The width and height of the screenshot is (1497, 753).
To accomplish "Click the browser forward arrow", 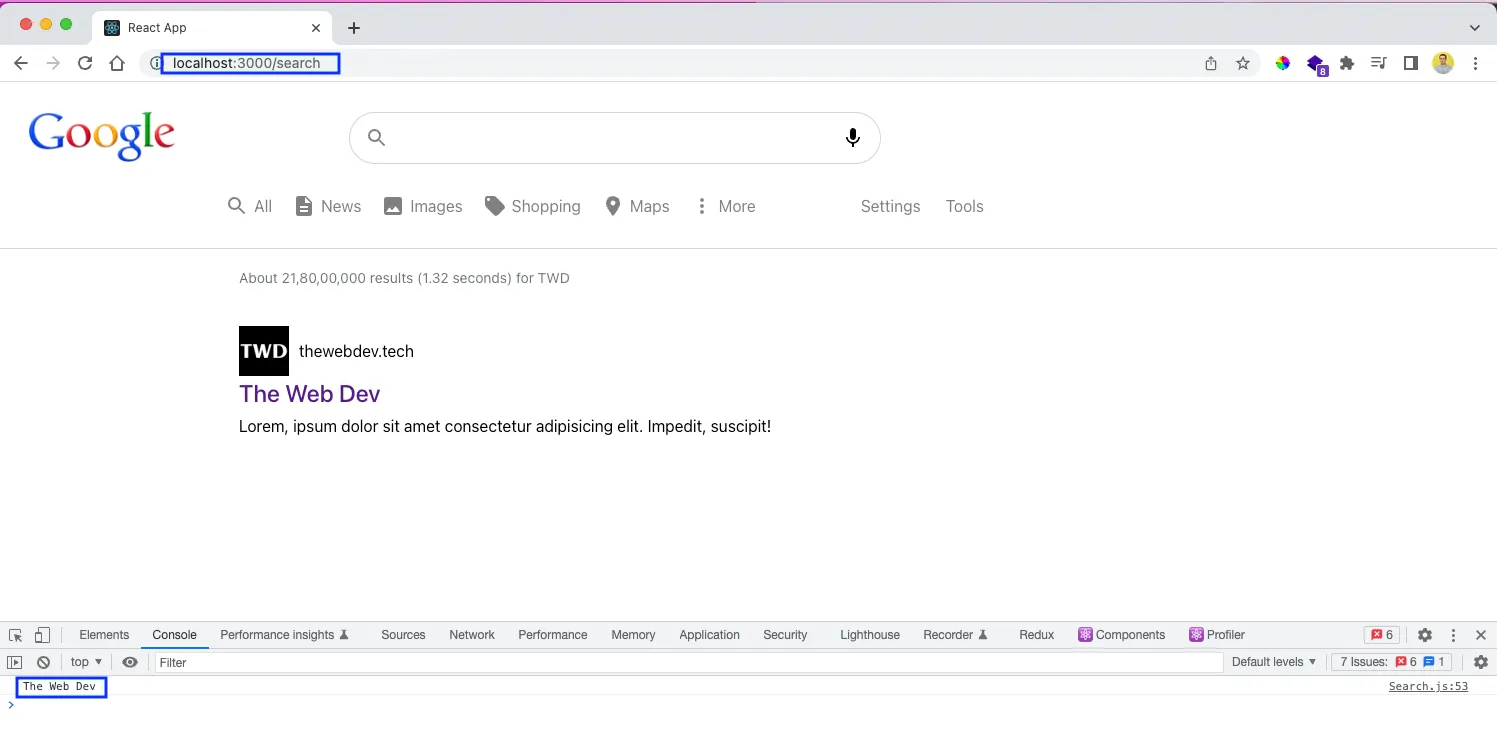I will pos(53,63).
